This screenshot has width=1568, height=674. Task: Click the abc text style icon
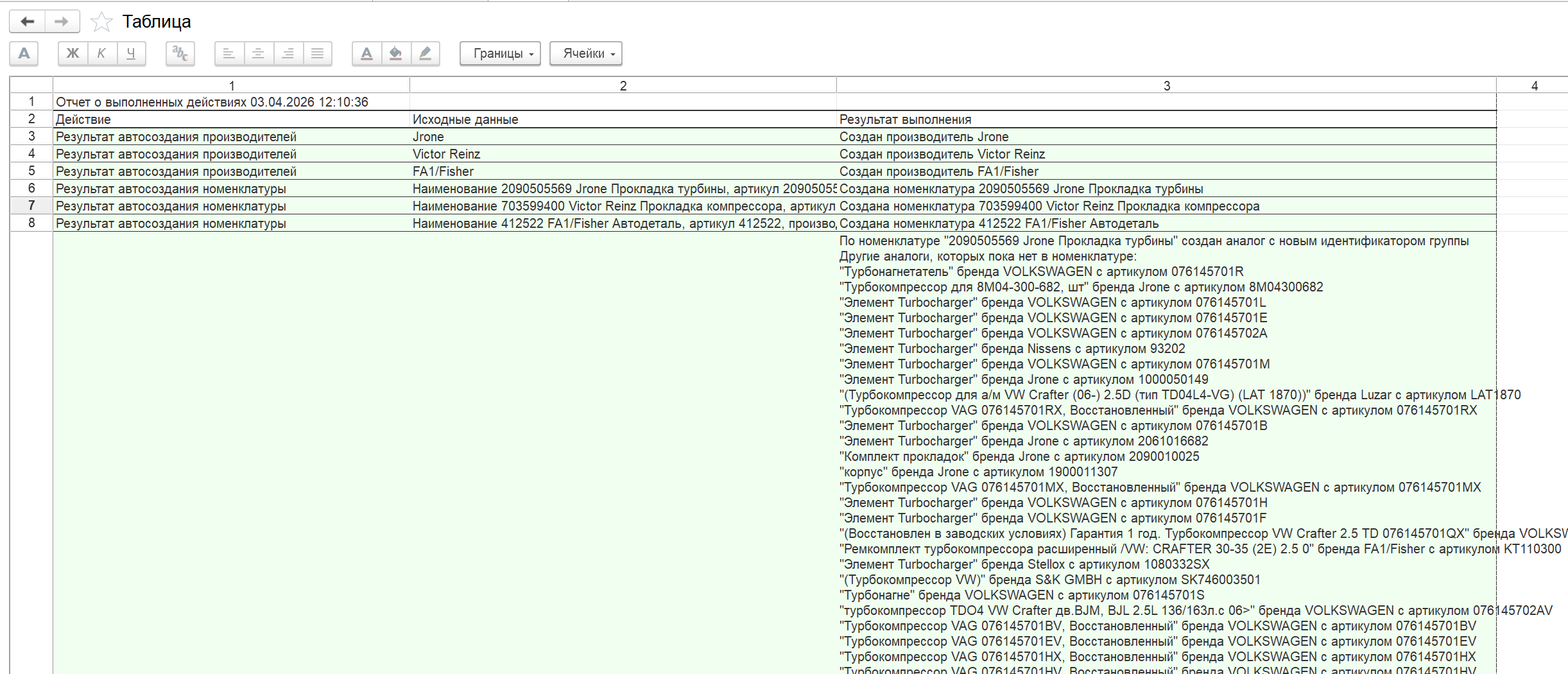coord(180,53)
